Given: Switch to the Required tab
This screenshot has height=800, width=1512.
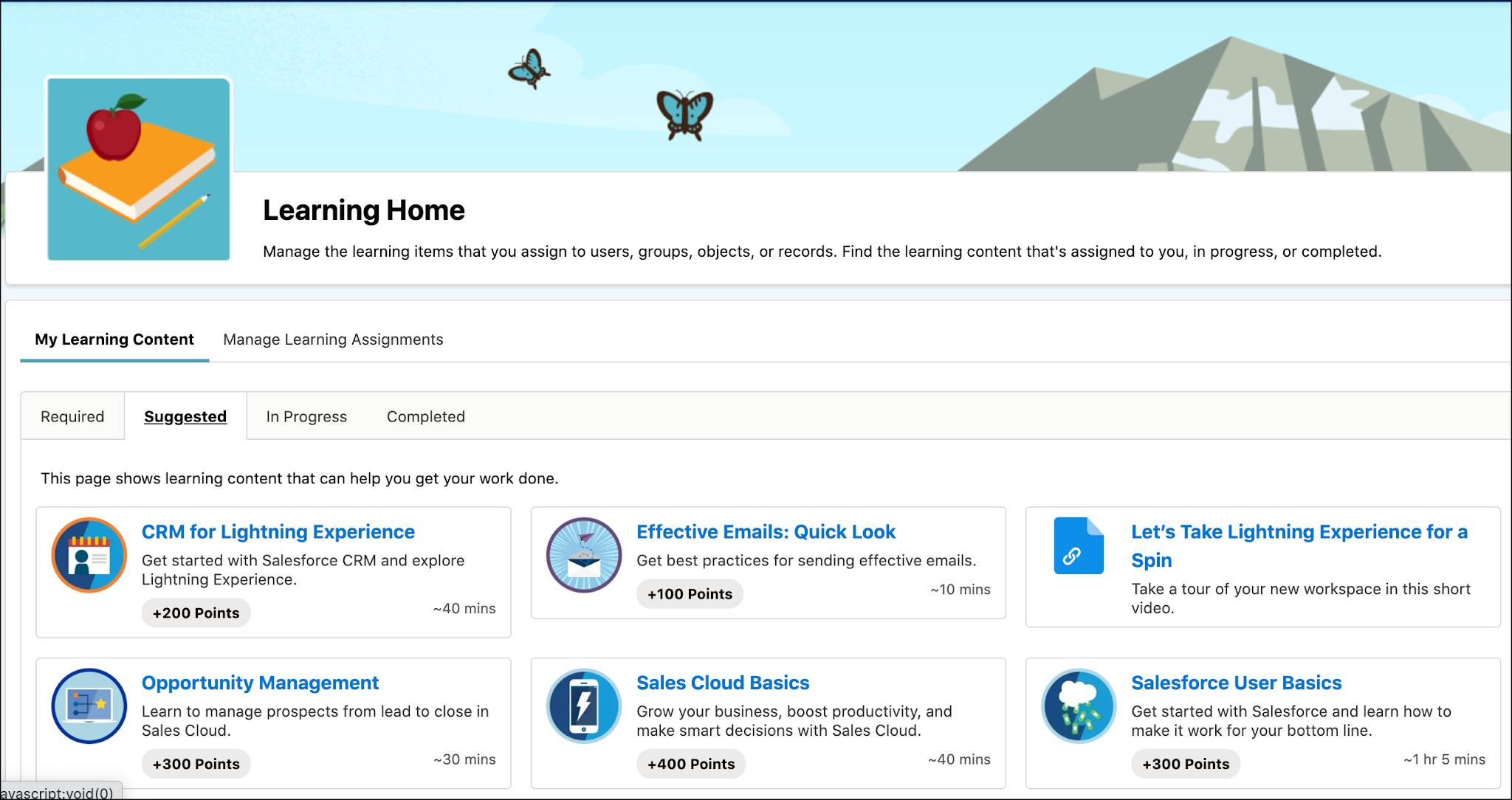Looking at the screenshot, I should tap(72, 416).
